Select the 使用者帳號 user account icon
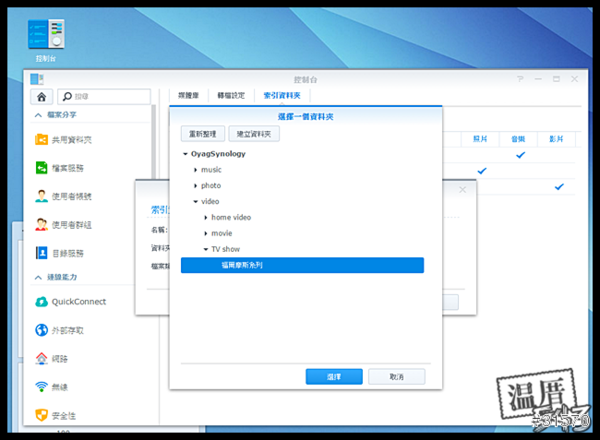The image size is (600, 440). 42,196
